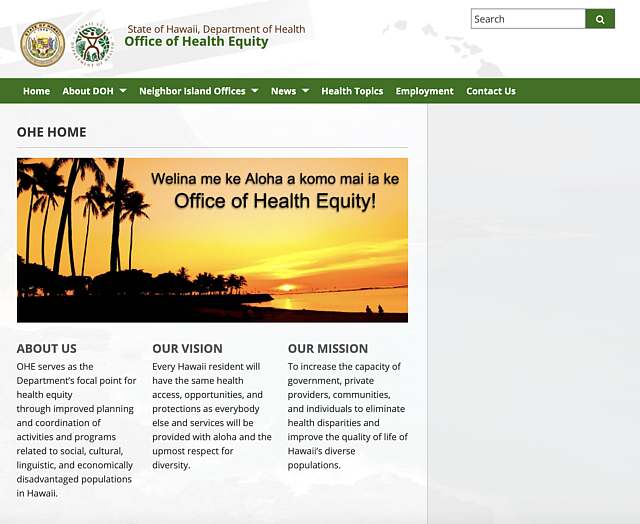The height and width of the screenshot is (524, 640).
Task: Click the sunset welcome banner image
Action: pos(212,240)
